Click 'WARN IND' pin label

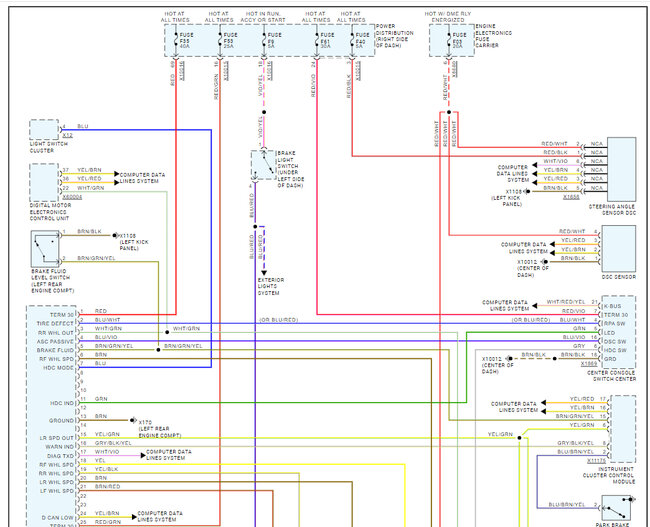tap(59, 447)
